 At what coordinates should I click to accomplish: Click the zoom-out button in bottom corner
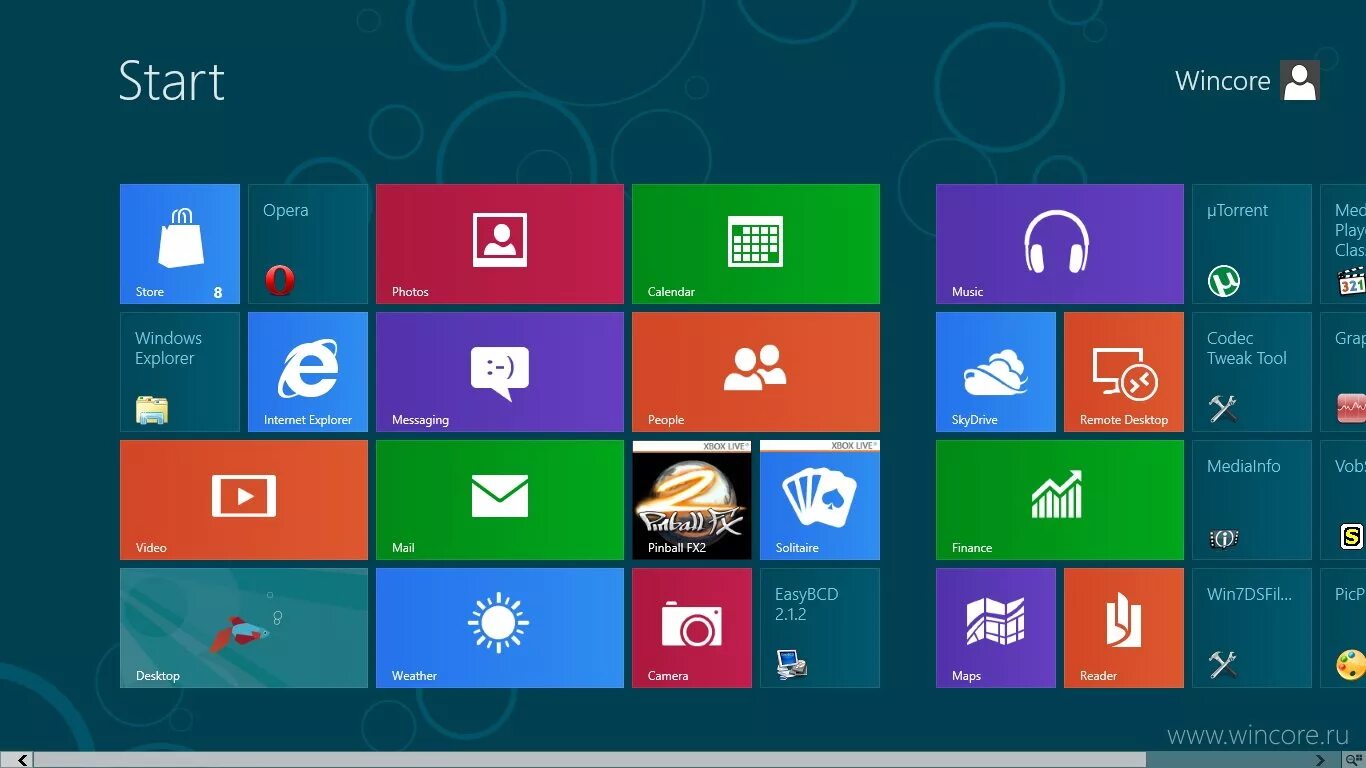pyautogui.click(x=1355, y=760)
